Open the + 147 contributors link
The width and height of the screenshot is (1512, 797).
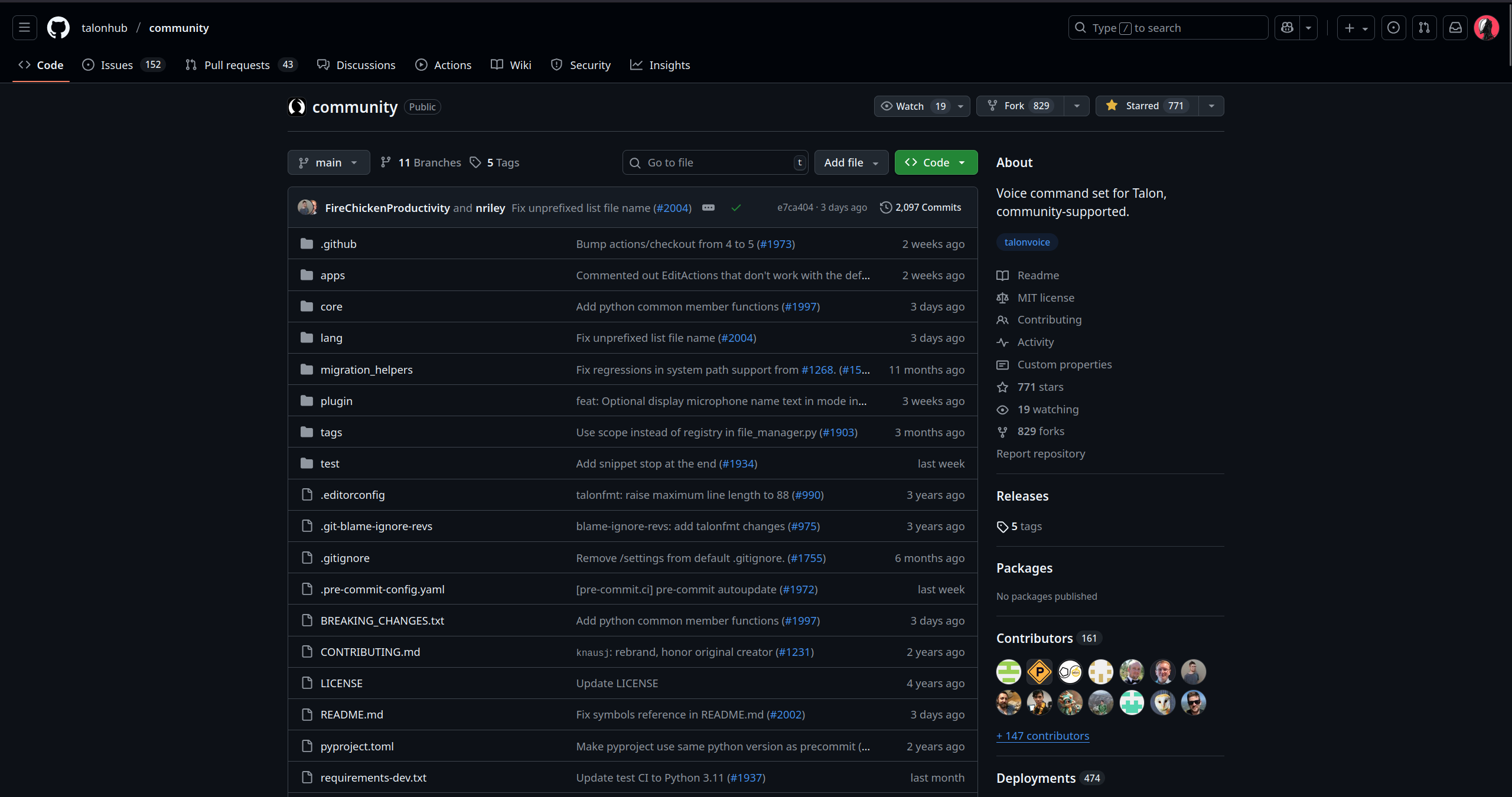coord(1042,736)
